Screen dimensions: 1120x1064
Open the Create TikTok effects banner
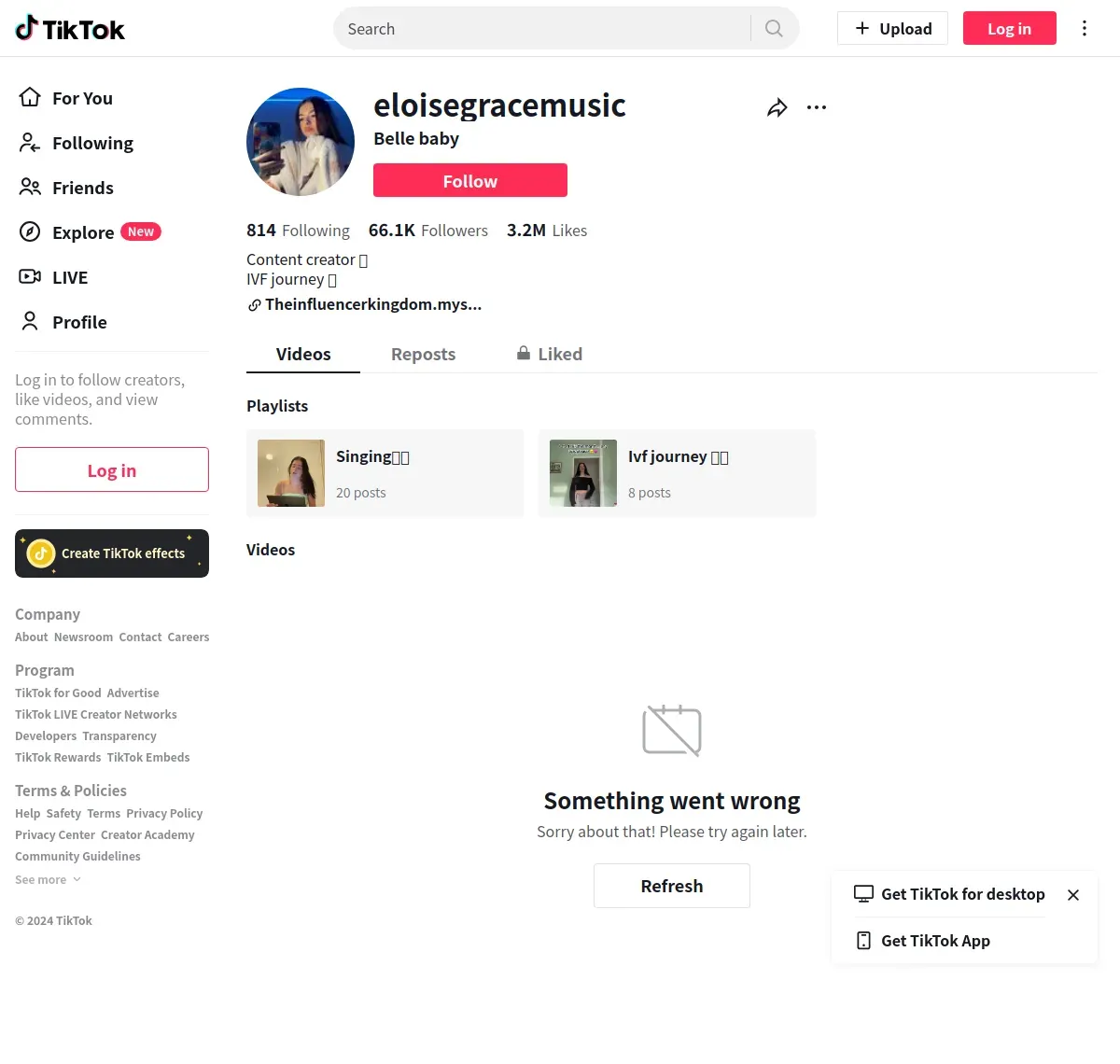(112, 553)
